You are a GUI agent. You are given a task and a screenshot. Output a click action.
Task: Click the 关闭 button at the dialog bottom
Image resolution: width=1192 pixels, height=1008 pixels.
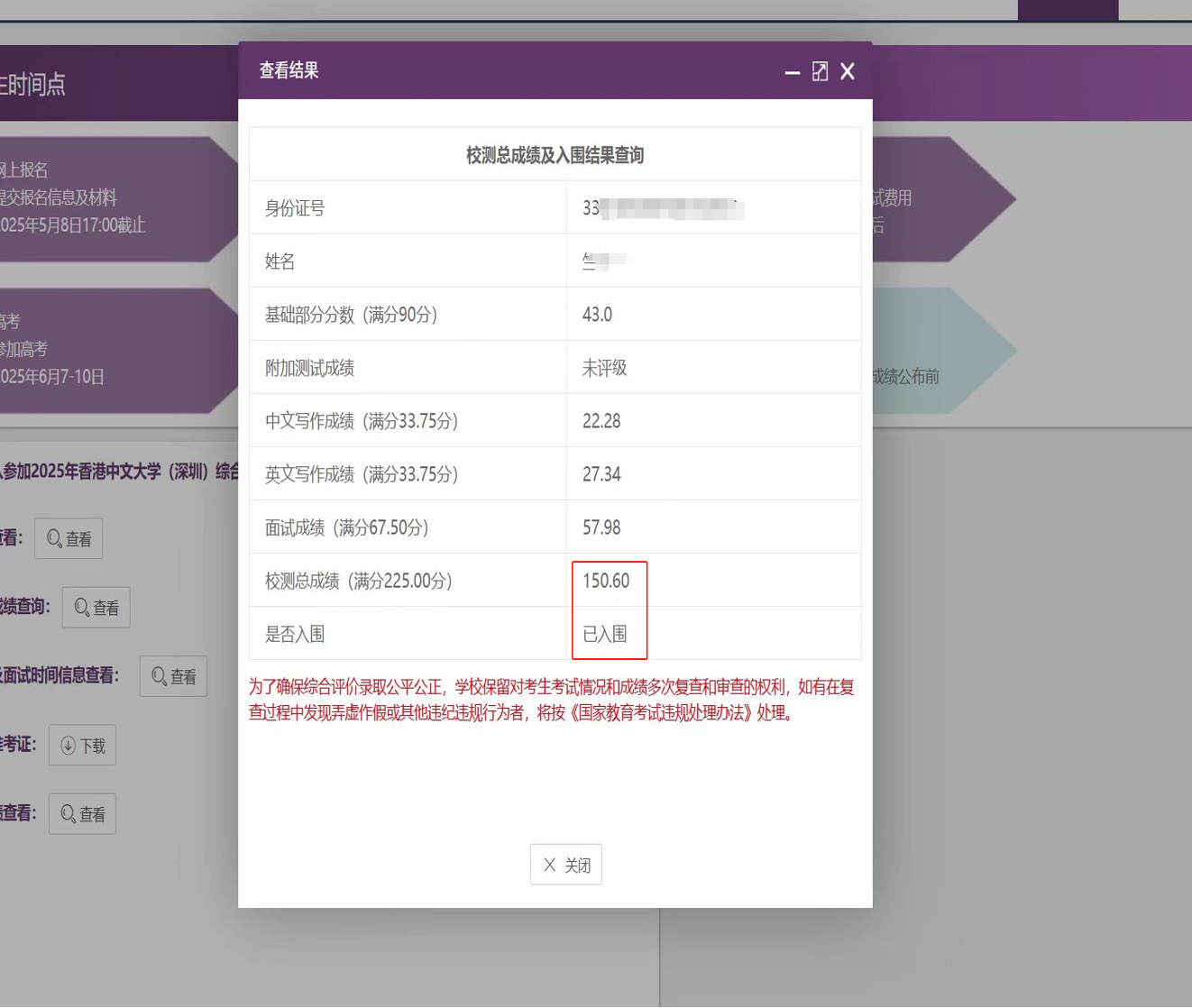(x=566, y=865)
